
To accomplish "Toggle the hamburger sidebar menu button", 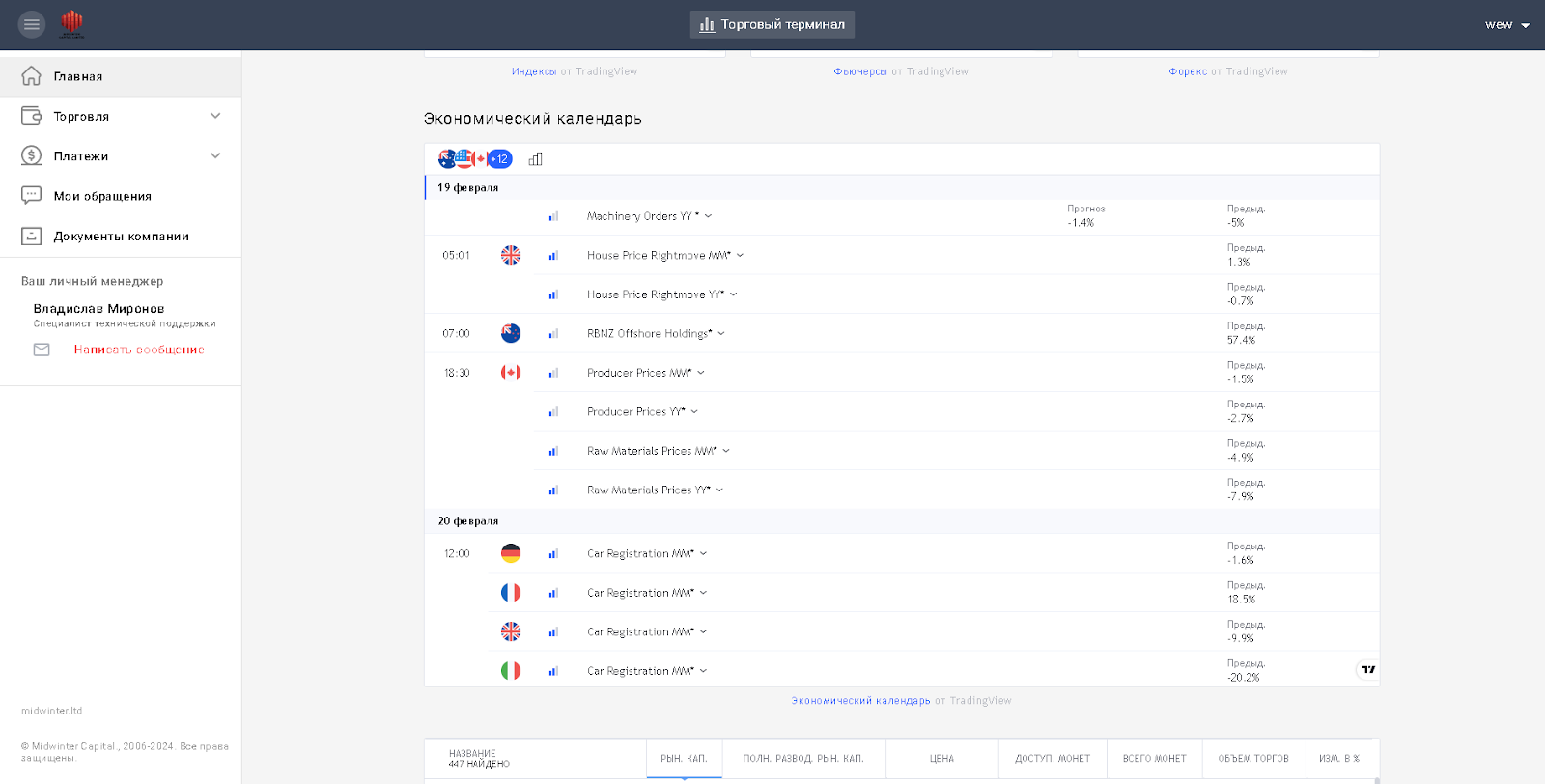I will click(x=32, y=24).
